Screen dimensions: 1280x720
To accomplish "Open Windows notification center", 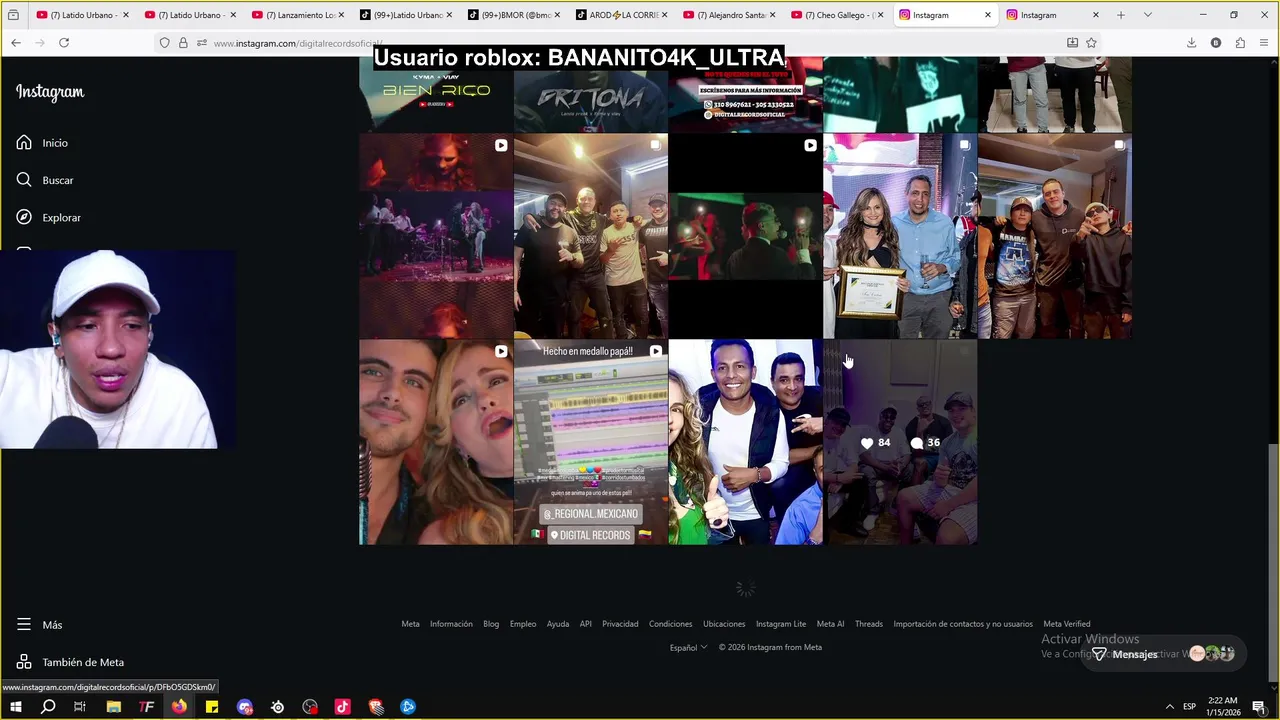I will click(1259, 707).
